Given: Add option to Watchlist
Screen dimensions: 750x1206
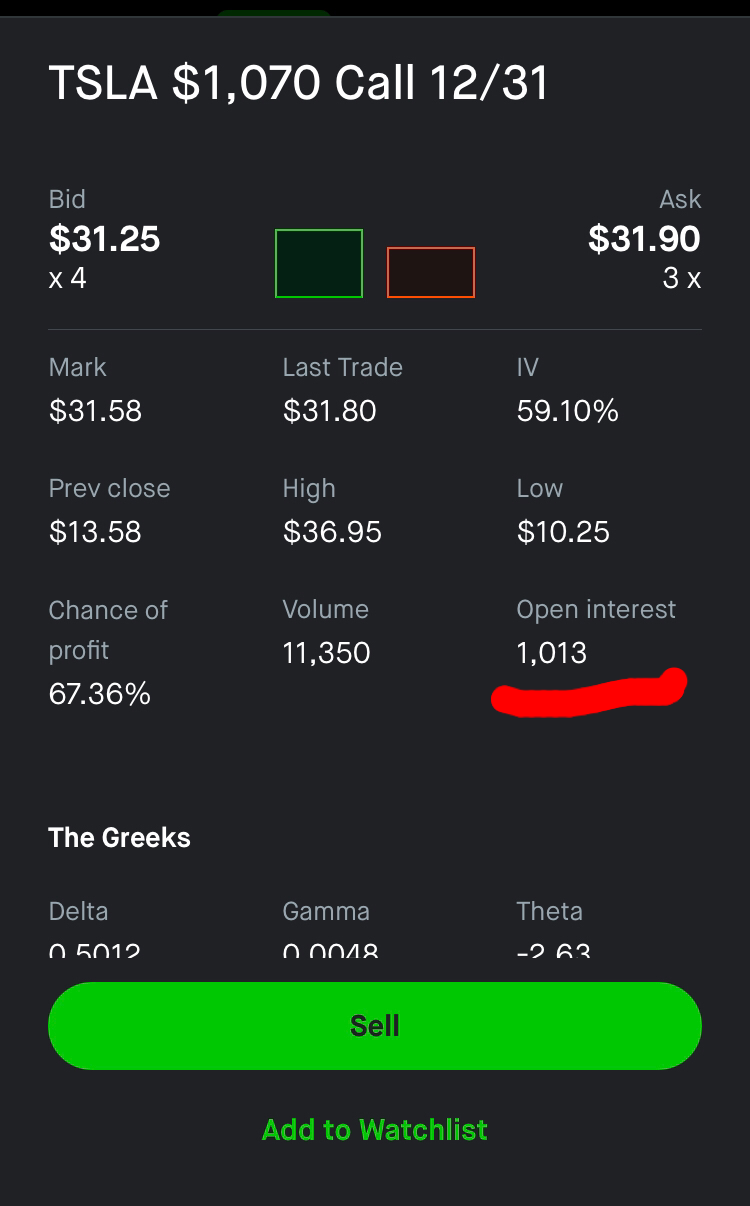Looking at the screenshot, I should click(x=375, y=1130).
